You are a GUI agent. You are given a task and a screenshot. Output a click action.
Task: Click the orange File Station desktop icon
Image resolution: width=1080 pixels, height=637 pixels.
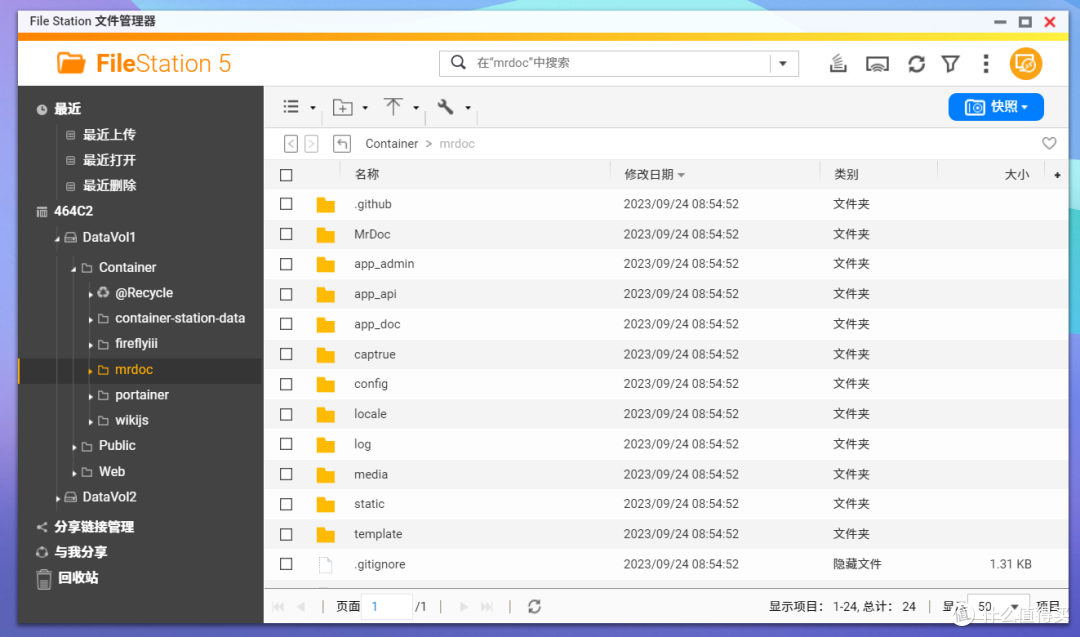pos(1026,63)
